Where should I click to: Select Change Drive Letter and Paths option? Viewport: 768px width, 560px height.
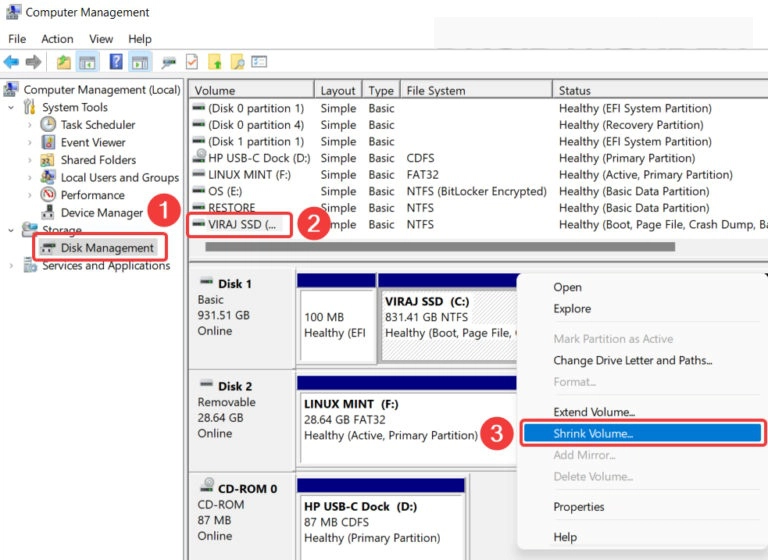(x=632, y=360)
